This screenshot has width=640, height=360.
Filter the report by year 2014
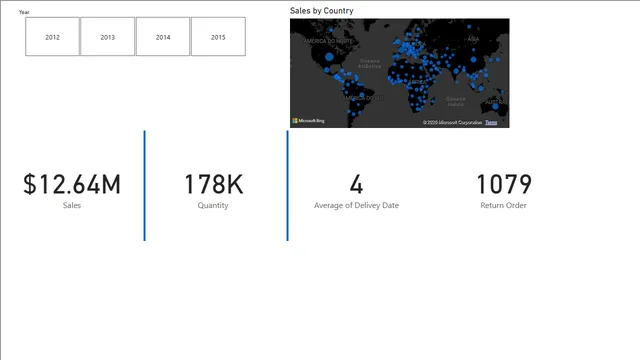click(163, 36)
